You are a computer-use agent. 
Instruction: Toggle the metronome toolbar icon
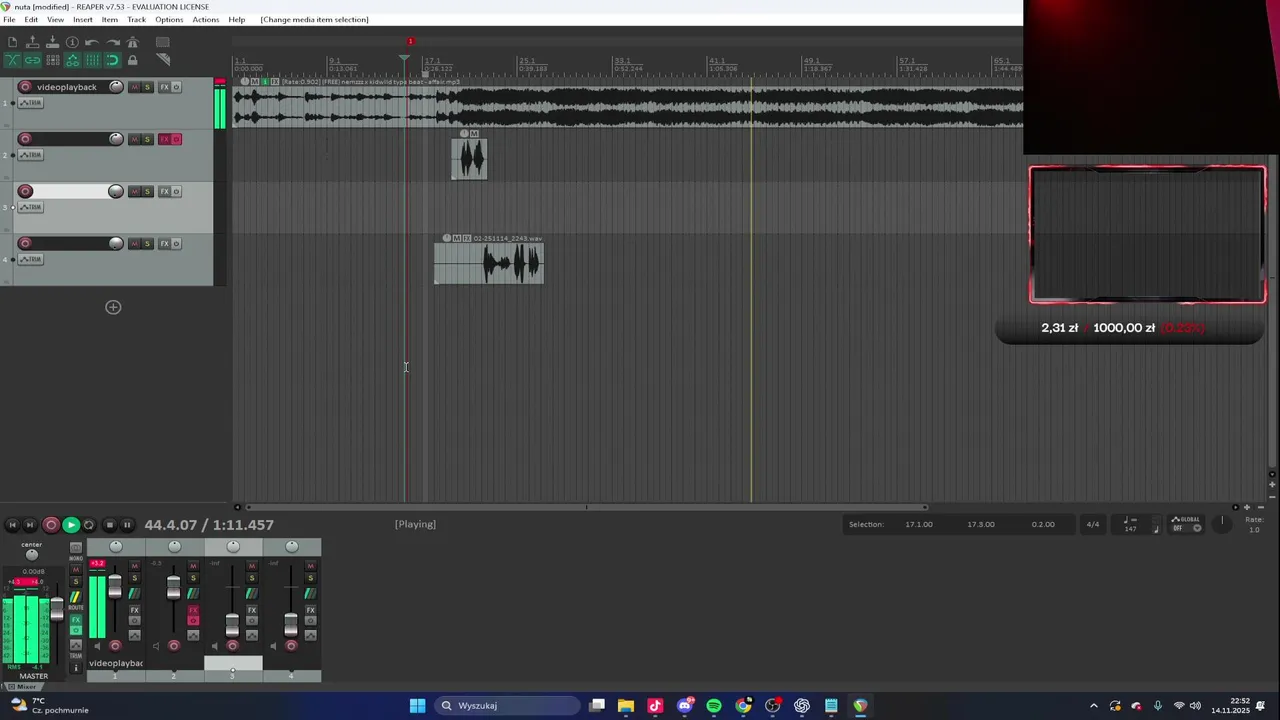tap(132, 42)
